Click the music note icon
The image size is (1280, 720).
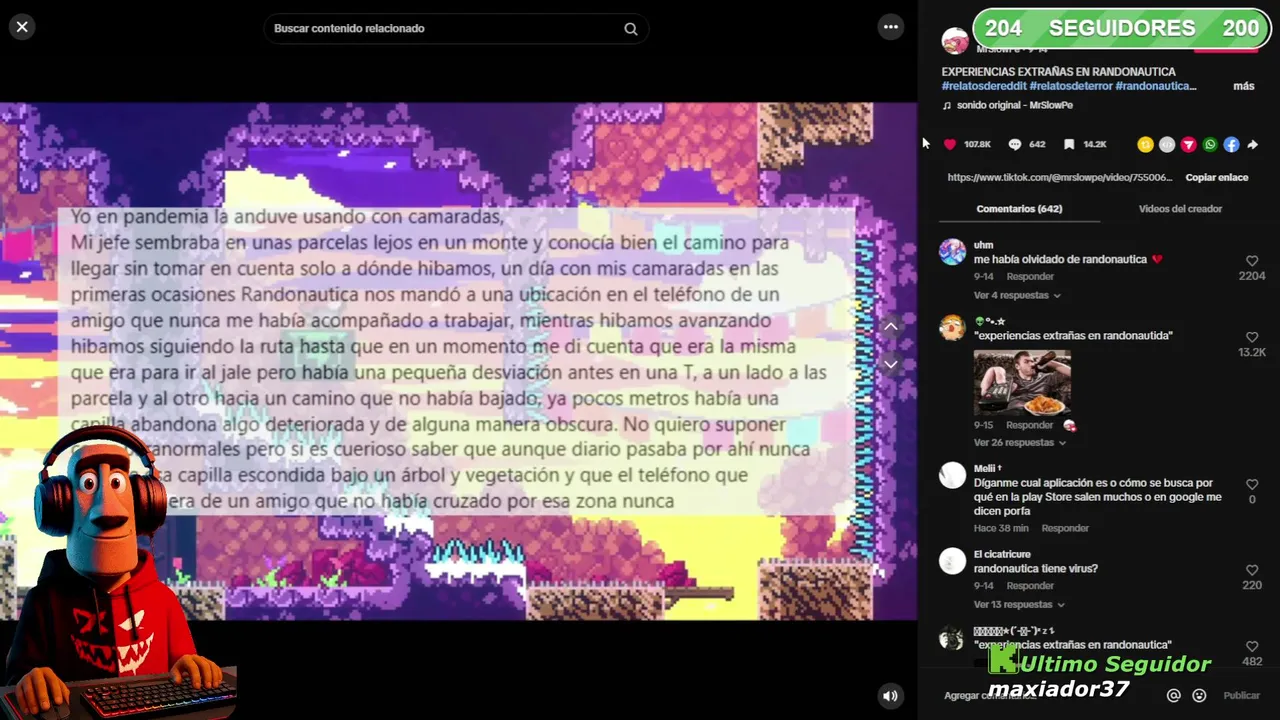(x=947, y=105)
